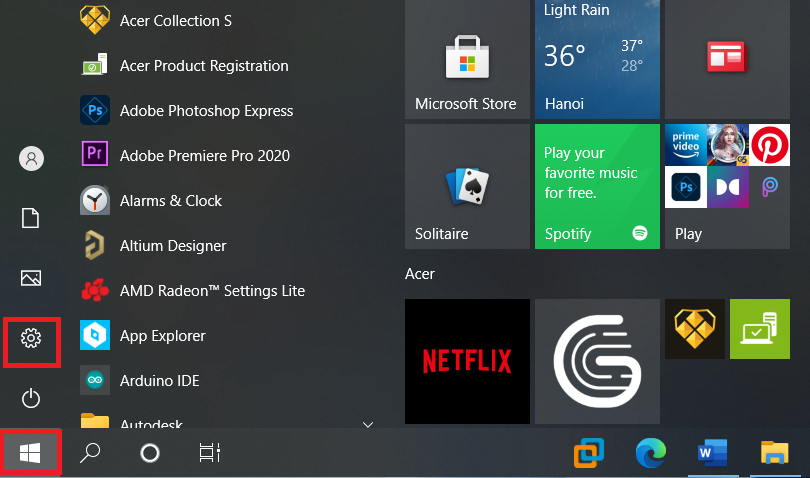Open the Spotify tile
The width and height of the screenshot is (810, 478).
(597, 187)
